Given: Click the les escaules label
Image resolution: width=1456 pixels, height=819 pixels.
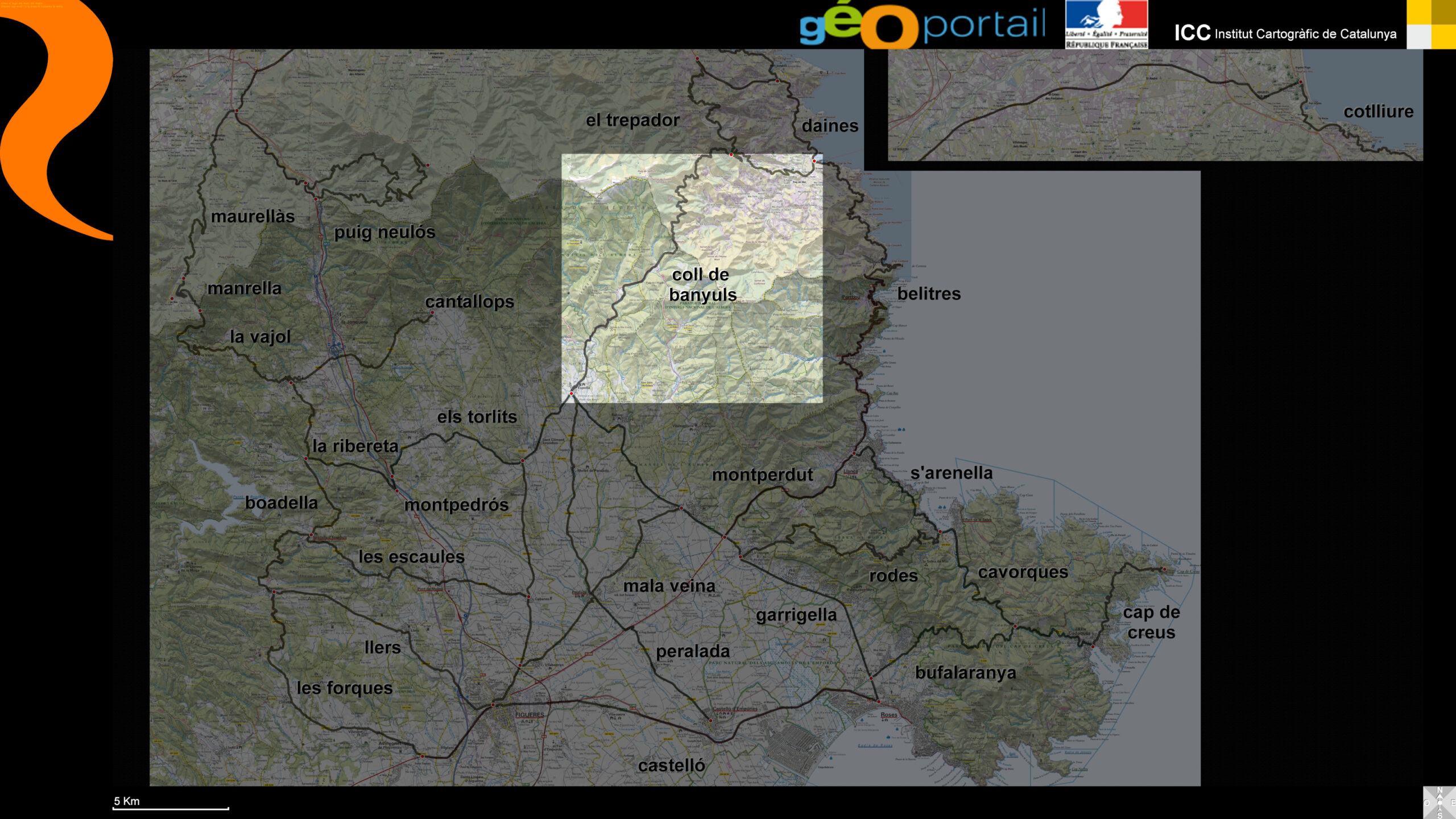Looking at the screenshot, I should [x=411, y=557].
